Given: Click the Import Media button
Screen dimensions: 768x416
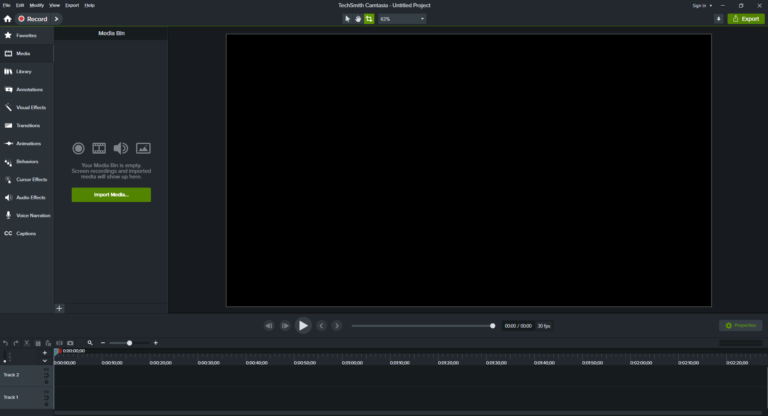Looking at the screenshot, I should click(x=111, y=195).
